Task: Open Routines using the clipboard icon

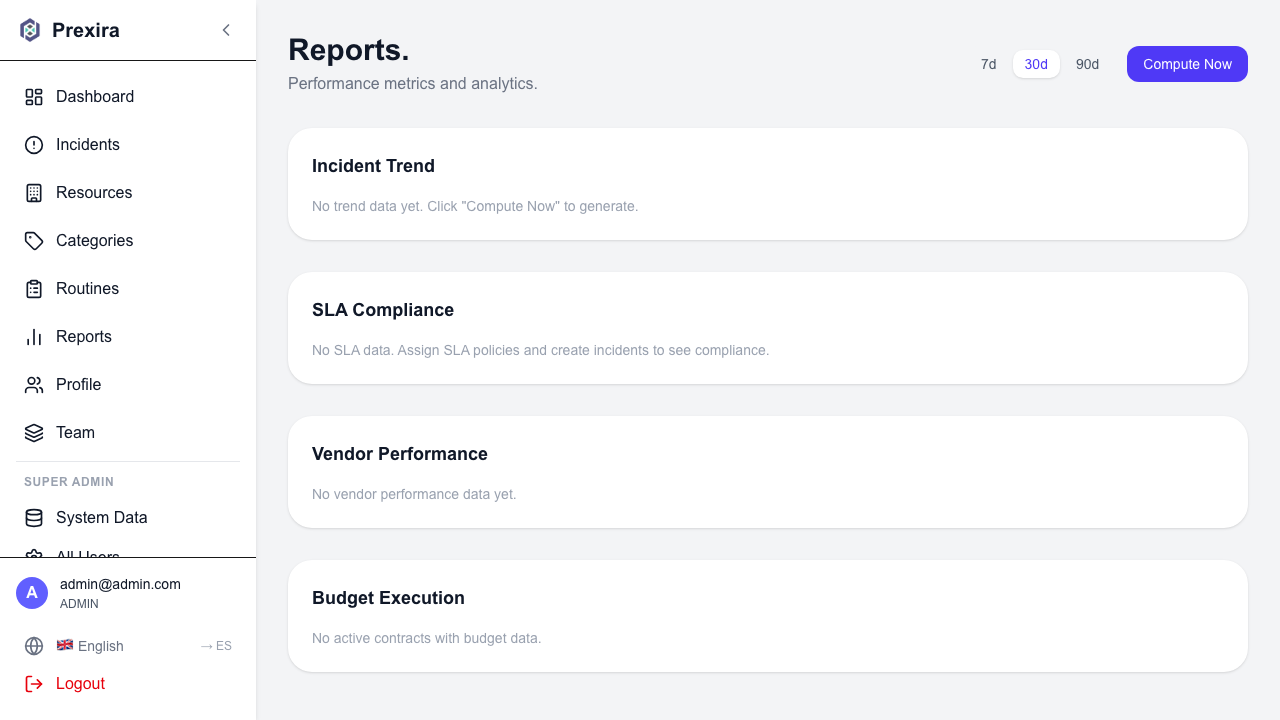Action: (33, 288)
